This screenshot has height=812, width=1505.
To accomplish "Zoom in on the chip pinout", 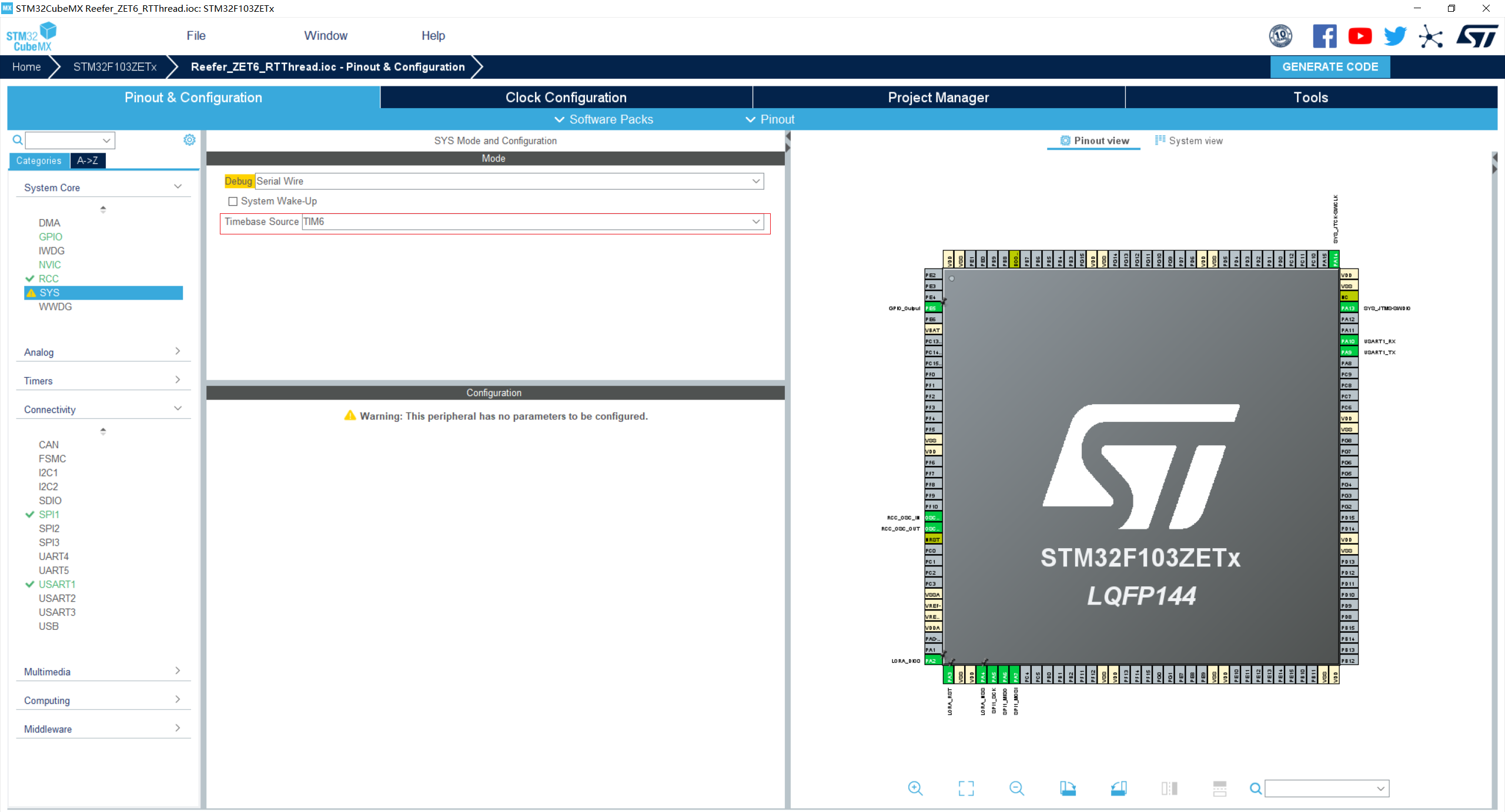I will click(x=915, y=788).
